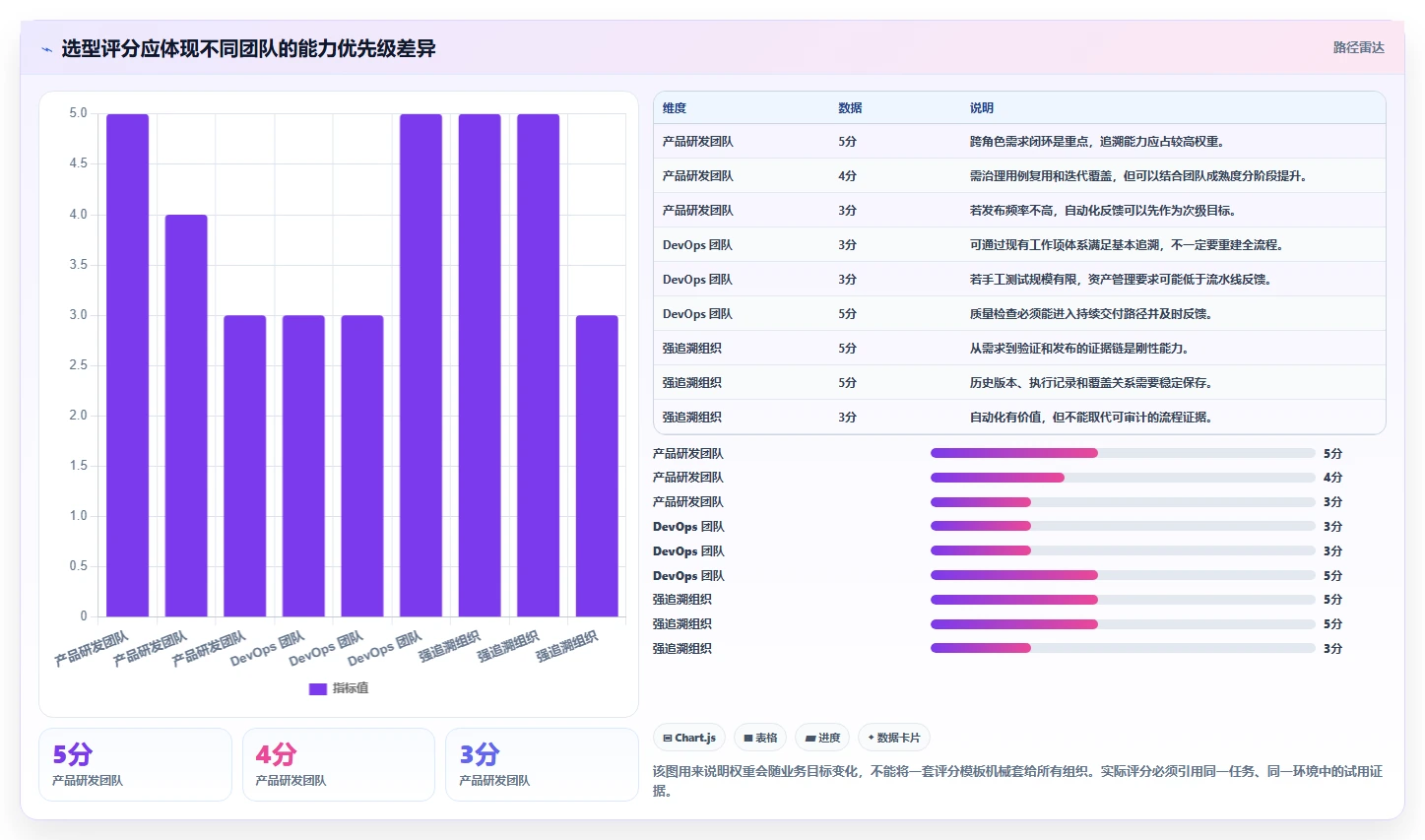Select row text 若发布频率不高

point(1011,211)
